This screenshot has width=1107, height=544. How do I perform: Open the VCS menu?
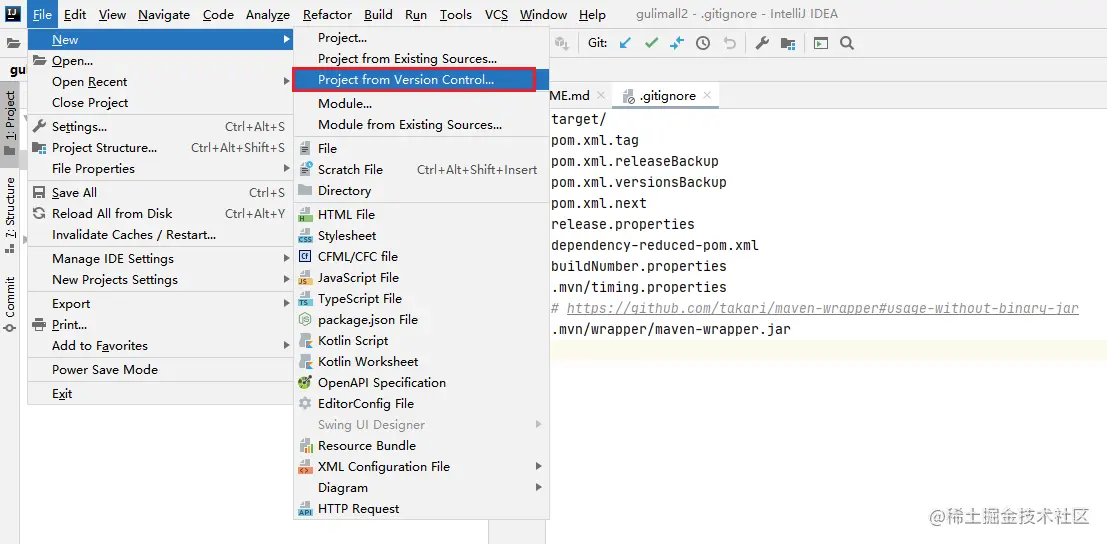point(496,15)
